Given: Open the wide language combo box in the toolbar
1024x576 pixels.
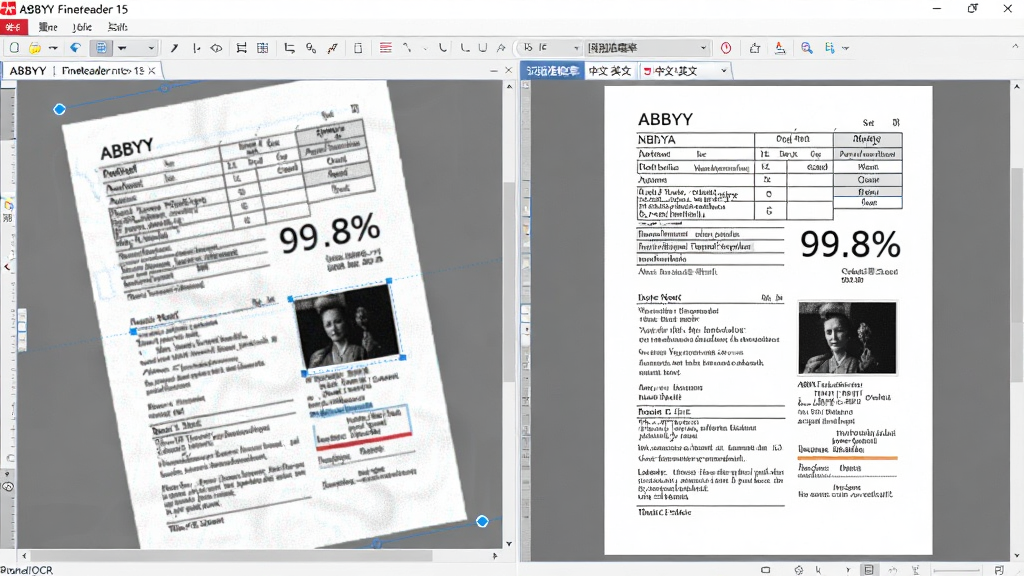Looking at the screenshot, I should click(647, 48).
